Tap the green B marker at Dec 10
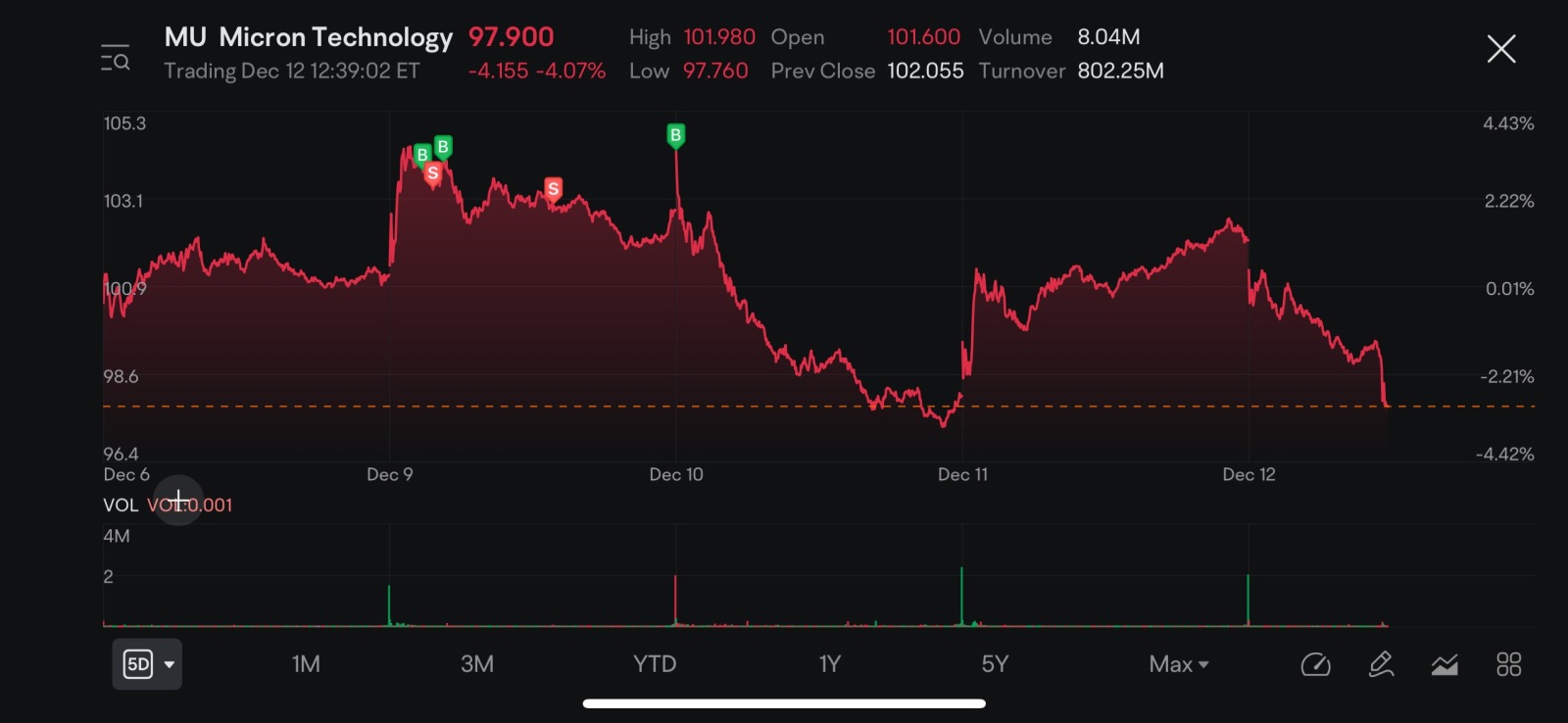Viewport: 1568px width, 723px height. 675,135
